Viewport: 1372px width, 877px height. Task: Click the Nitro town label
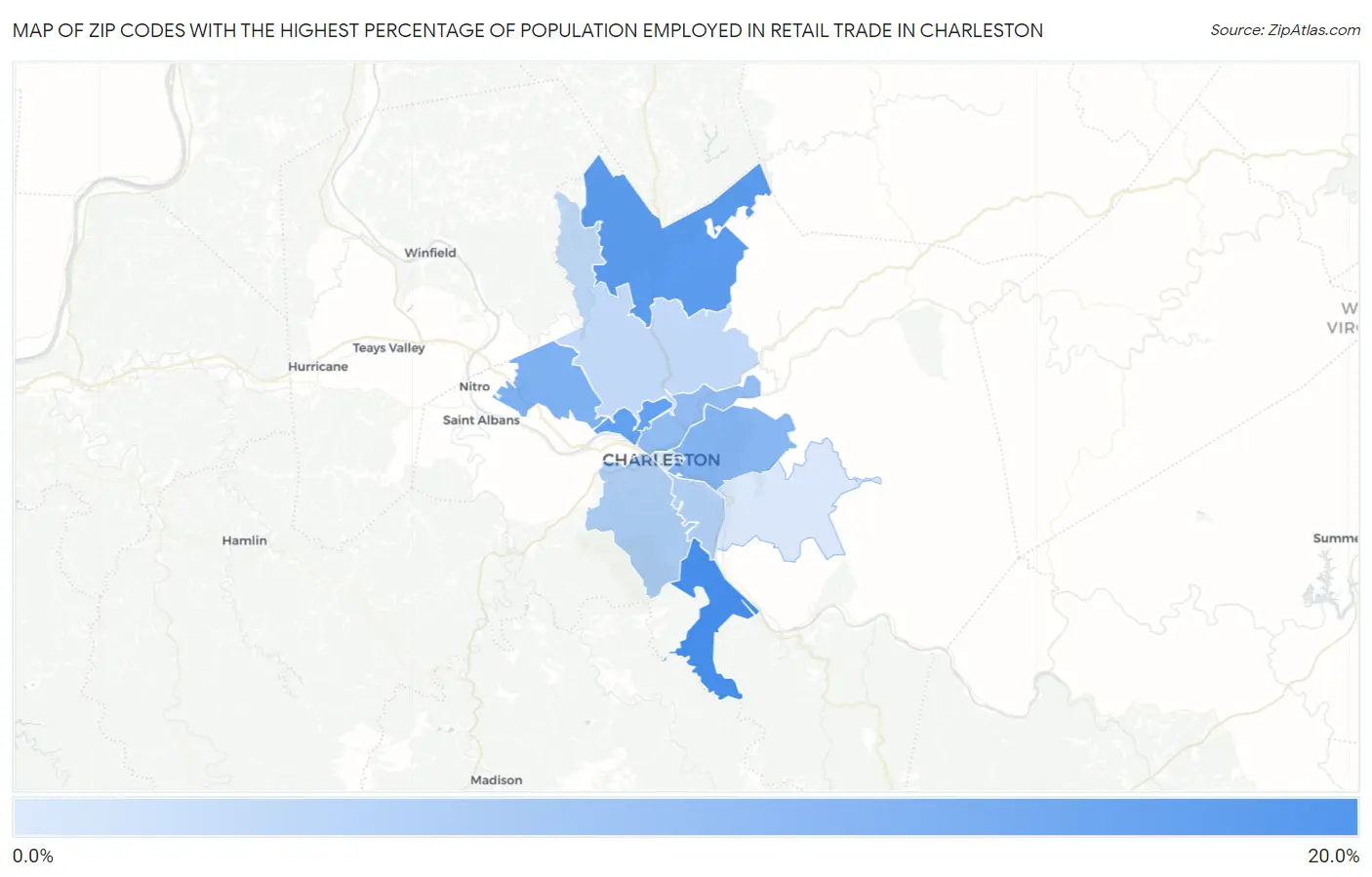coord(474,386)
